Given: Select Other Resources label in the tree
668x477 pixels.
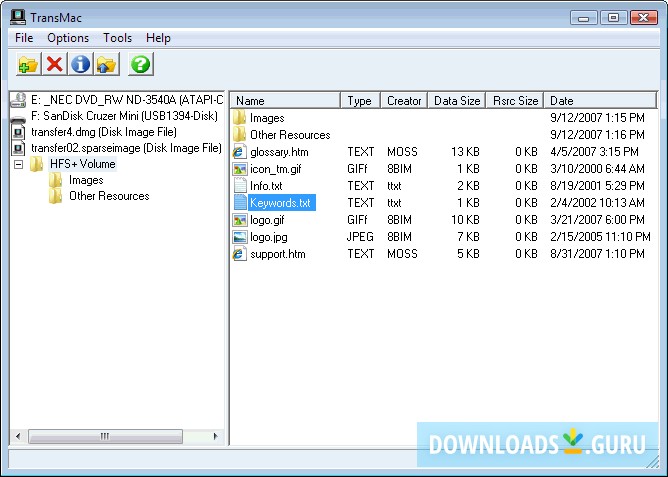Looking at the screenshot, I should (109, 196).
